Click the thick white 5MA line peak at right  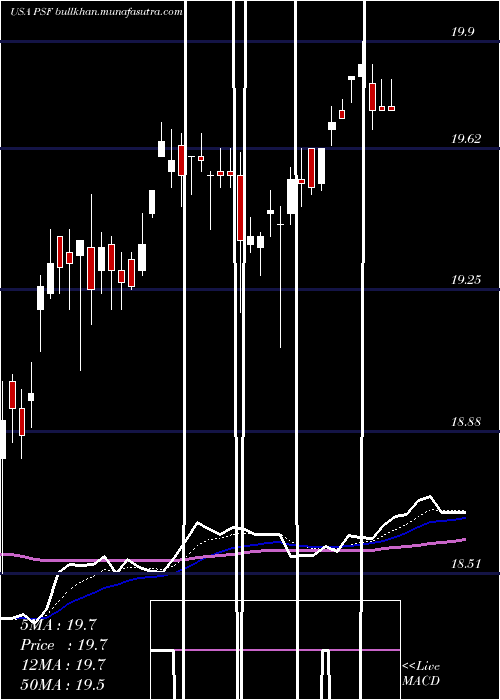click(x=429, y=496)
